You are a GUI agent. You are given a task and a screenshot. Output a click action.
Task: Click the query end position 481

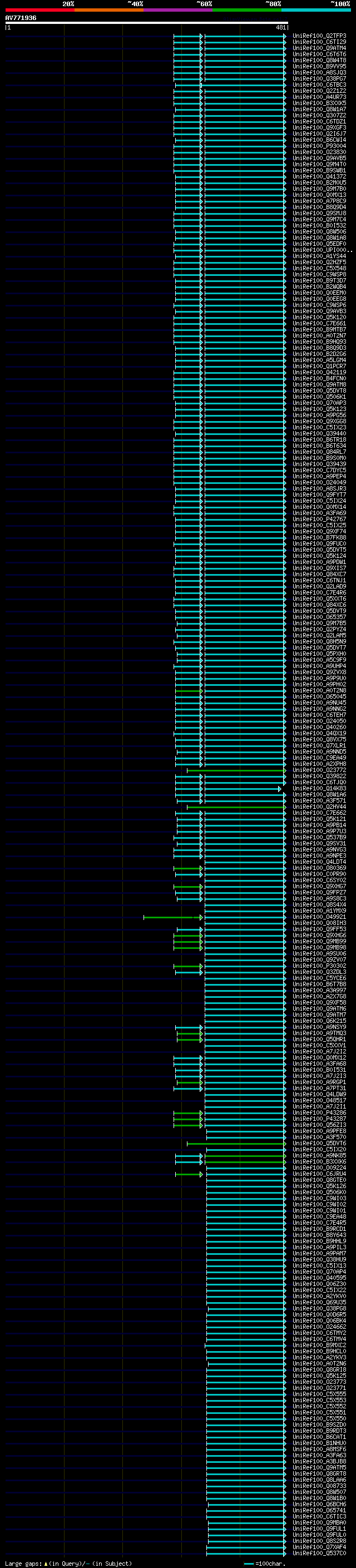pos(280,27)
